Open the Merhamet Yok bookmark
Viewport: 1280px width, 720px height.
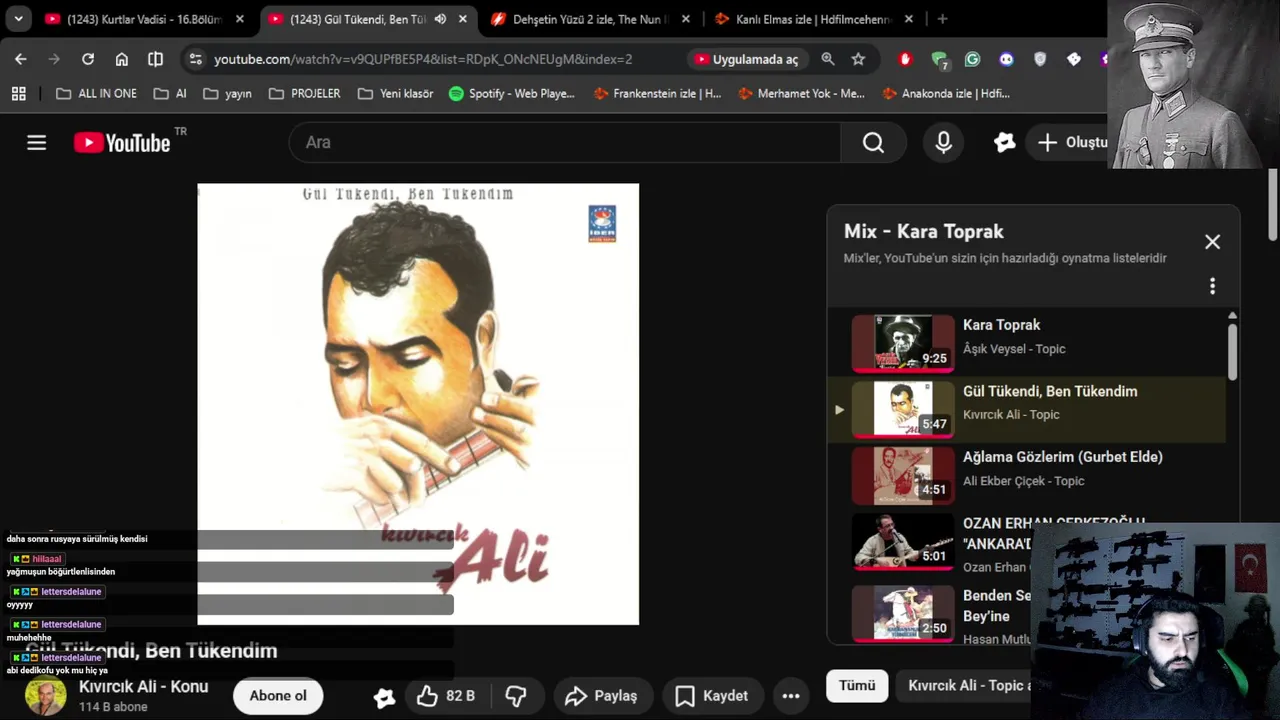tap(801, 93)
